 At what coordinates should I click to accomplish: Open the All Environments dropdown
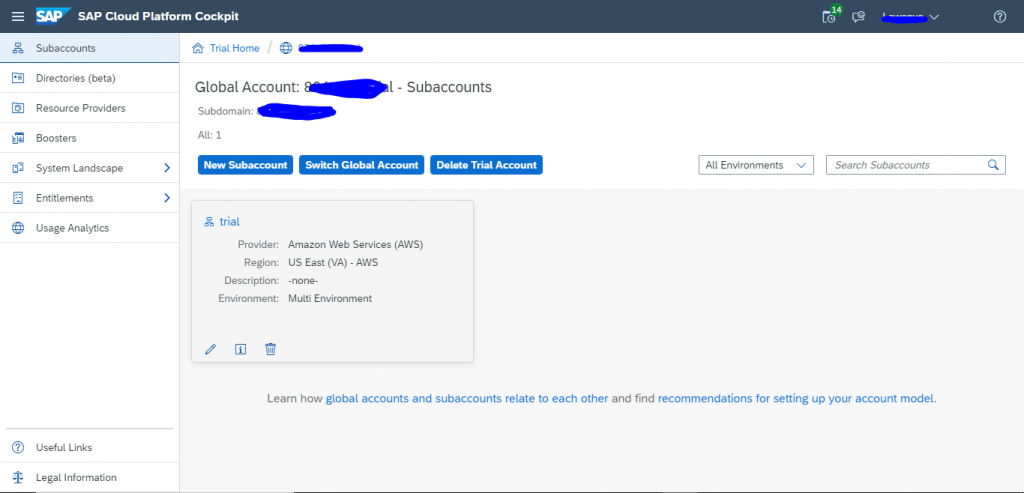(756, 165)
